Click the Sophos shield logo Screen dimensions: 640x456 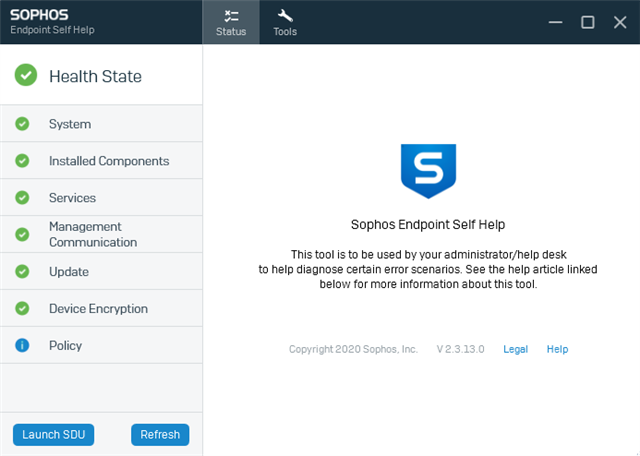pos(428,171)
